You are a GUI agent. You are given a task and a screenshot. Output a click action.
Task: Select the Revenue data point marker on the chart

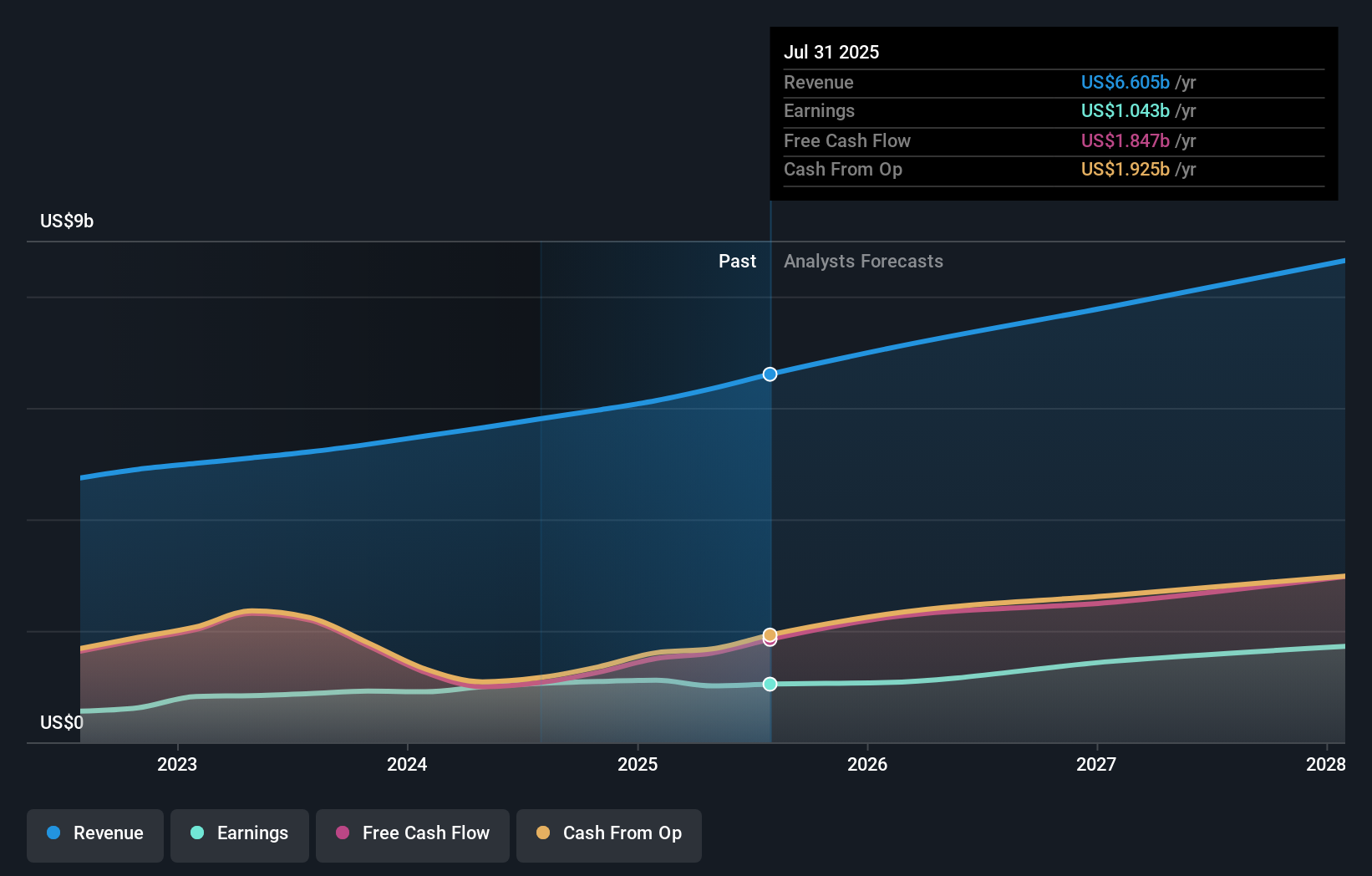pos(769,374)
